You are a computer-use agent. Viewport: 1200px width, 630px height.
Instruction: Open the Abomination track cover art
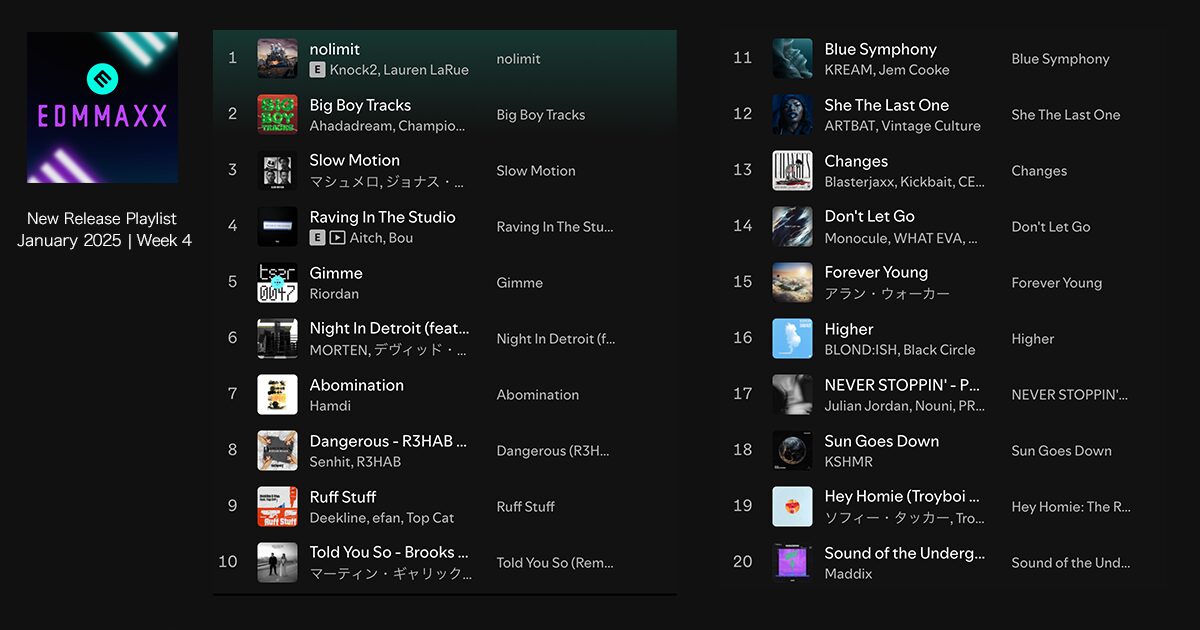(x=277, y=395)
